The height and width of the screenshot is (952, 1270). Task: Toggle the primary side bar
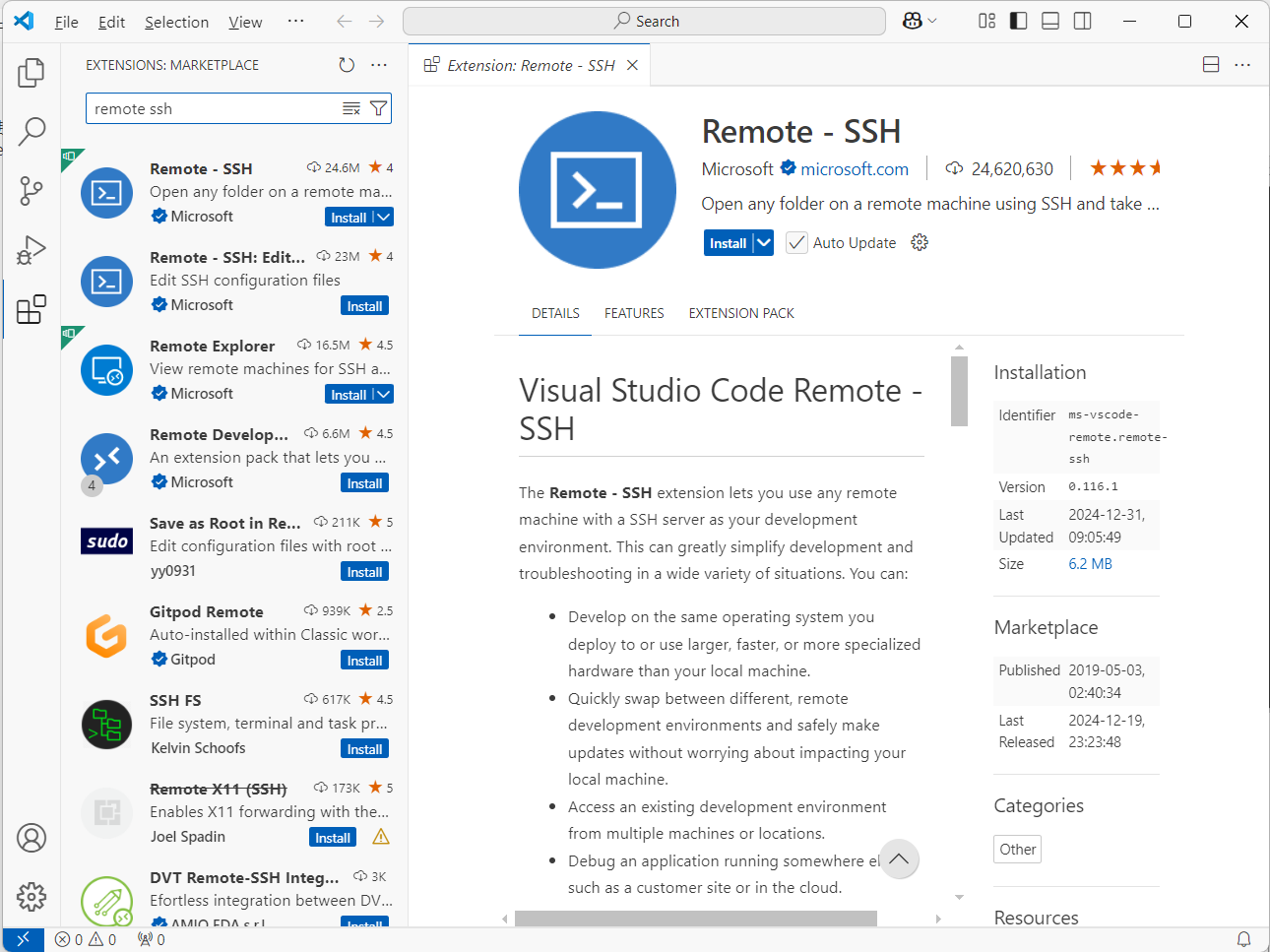pyautogui.click(x=1019, y=21)
